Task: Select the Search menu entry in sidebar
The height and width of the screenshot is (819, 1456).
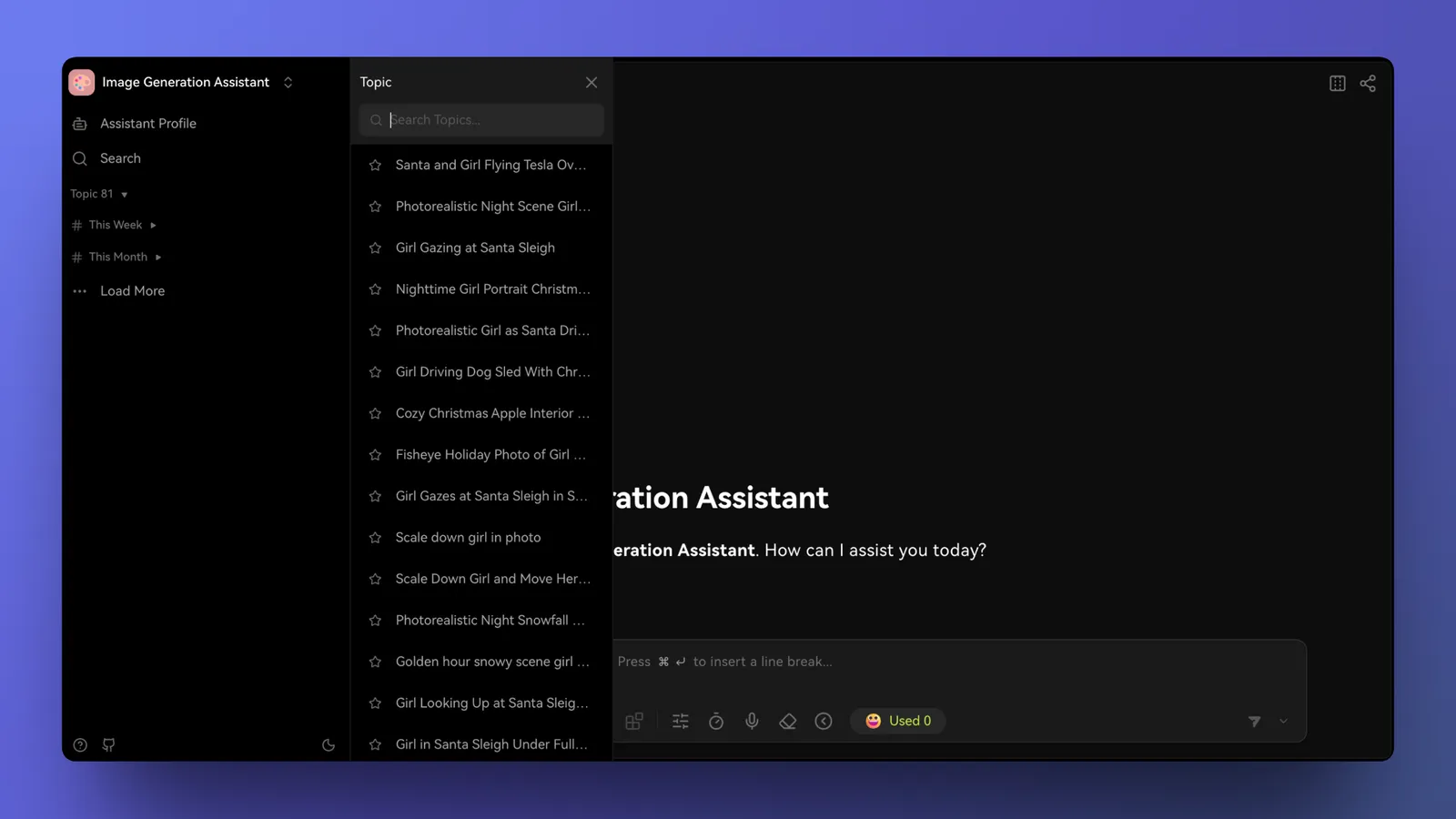Action: 120,157
